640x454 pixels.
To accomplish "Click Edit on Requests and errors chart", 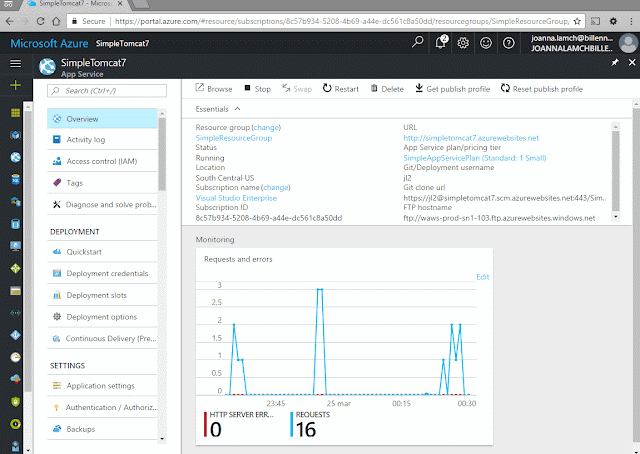I will [482, 277].
